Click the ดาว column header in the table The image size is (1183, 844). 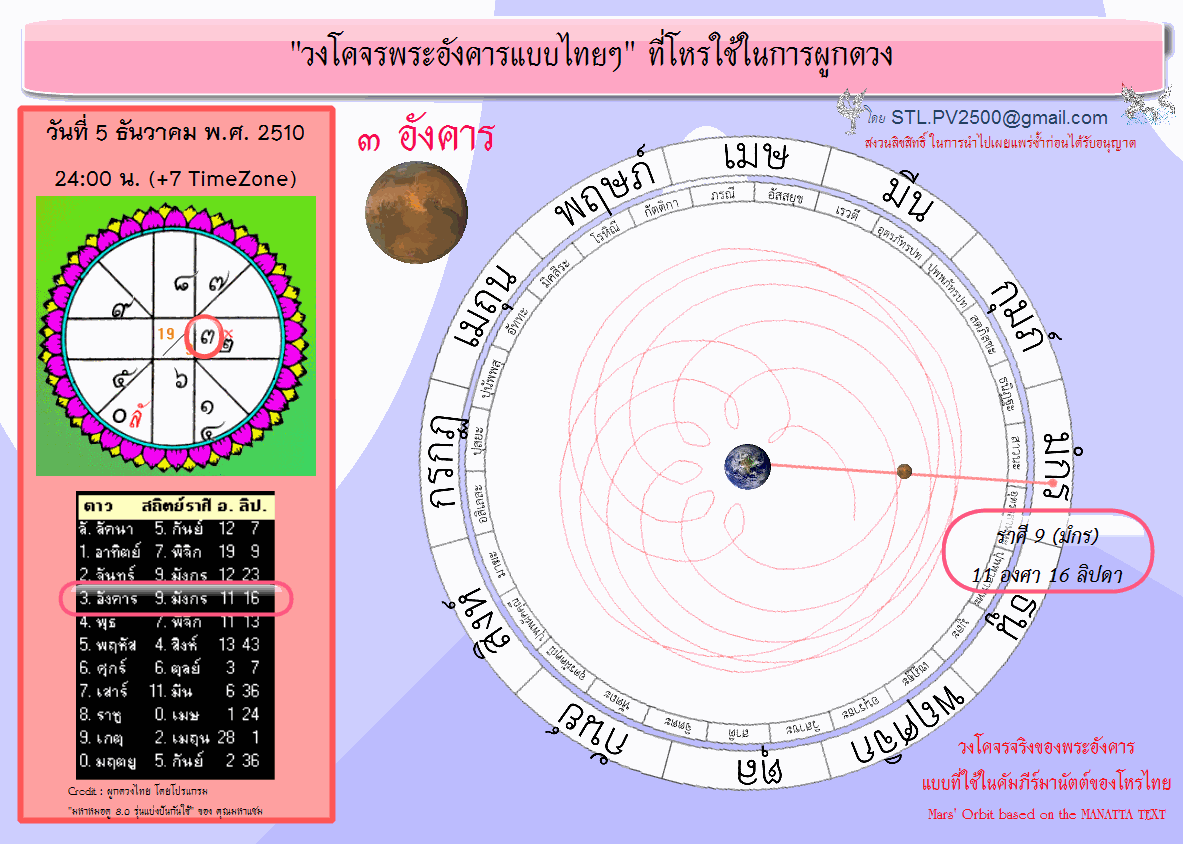click(x=98, y=505)
